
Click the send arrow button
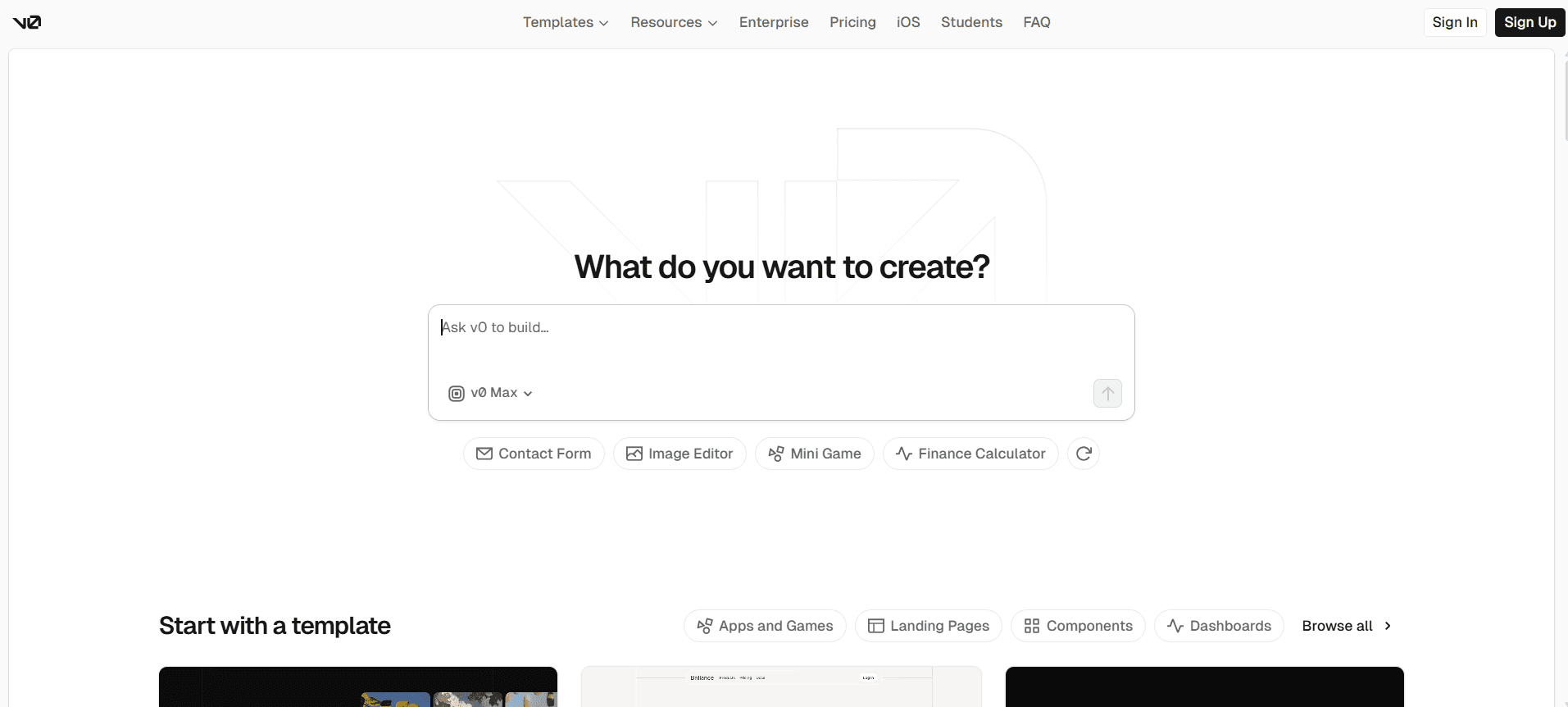(1107, 393)
